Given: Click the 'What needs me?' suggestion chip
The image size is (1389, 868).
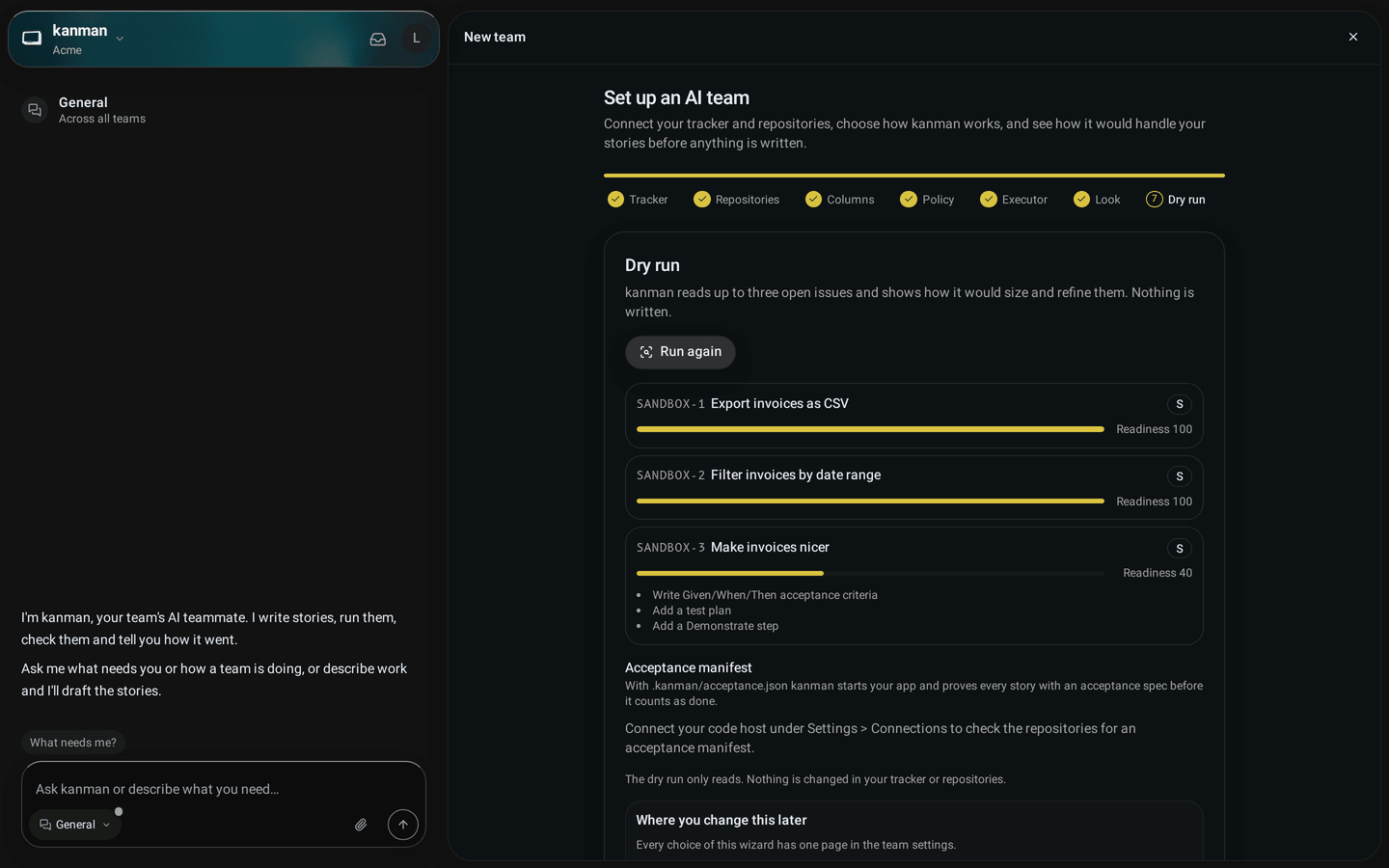Looking at the screenshot, I should [73, 743].
